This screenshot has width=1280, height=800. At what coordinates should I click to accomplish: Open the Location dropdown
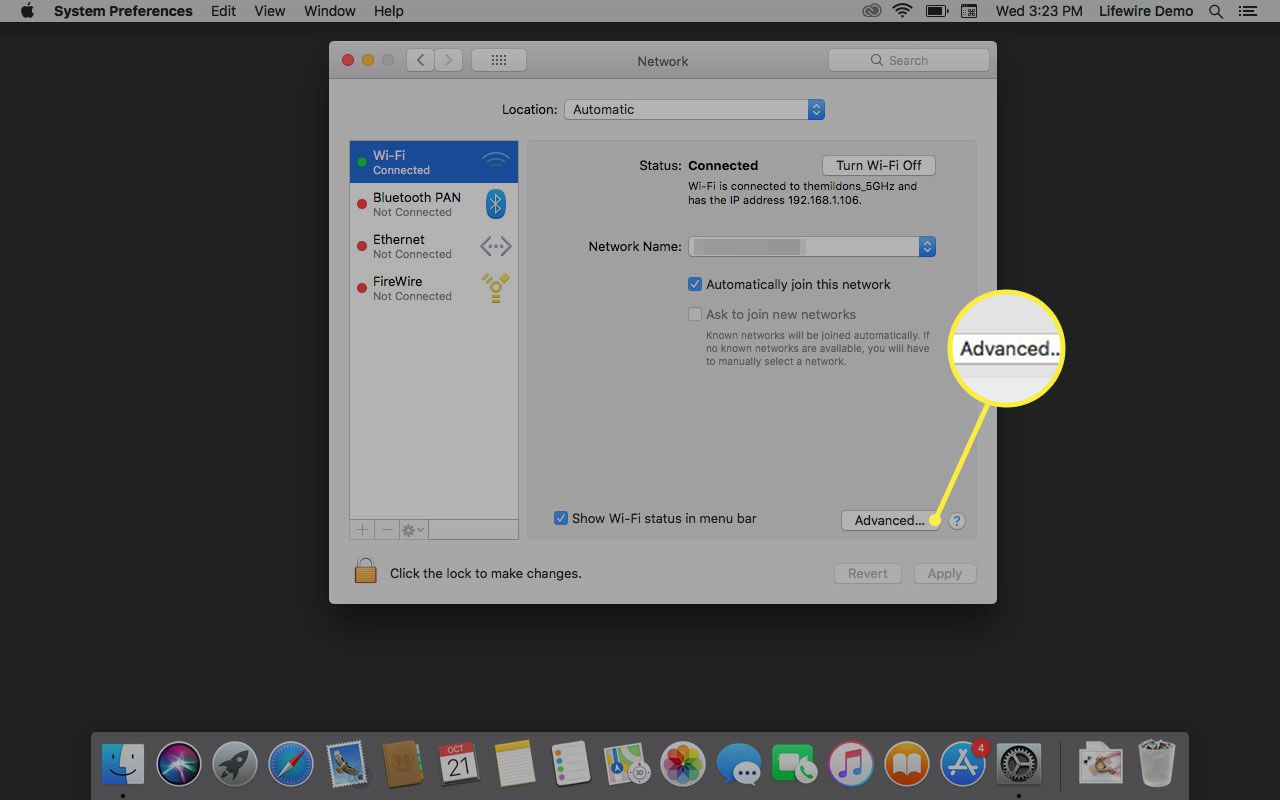point(694,110)
